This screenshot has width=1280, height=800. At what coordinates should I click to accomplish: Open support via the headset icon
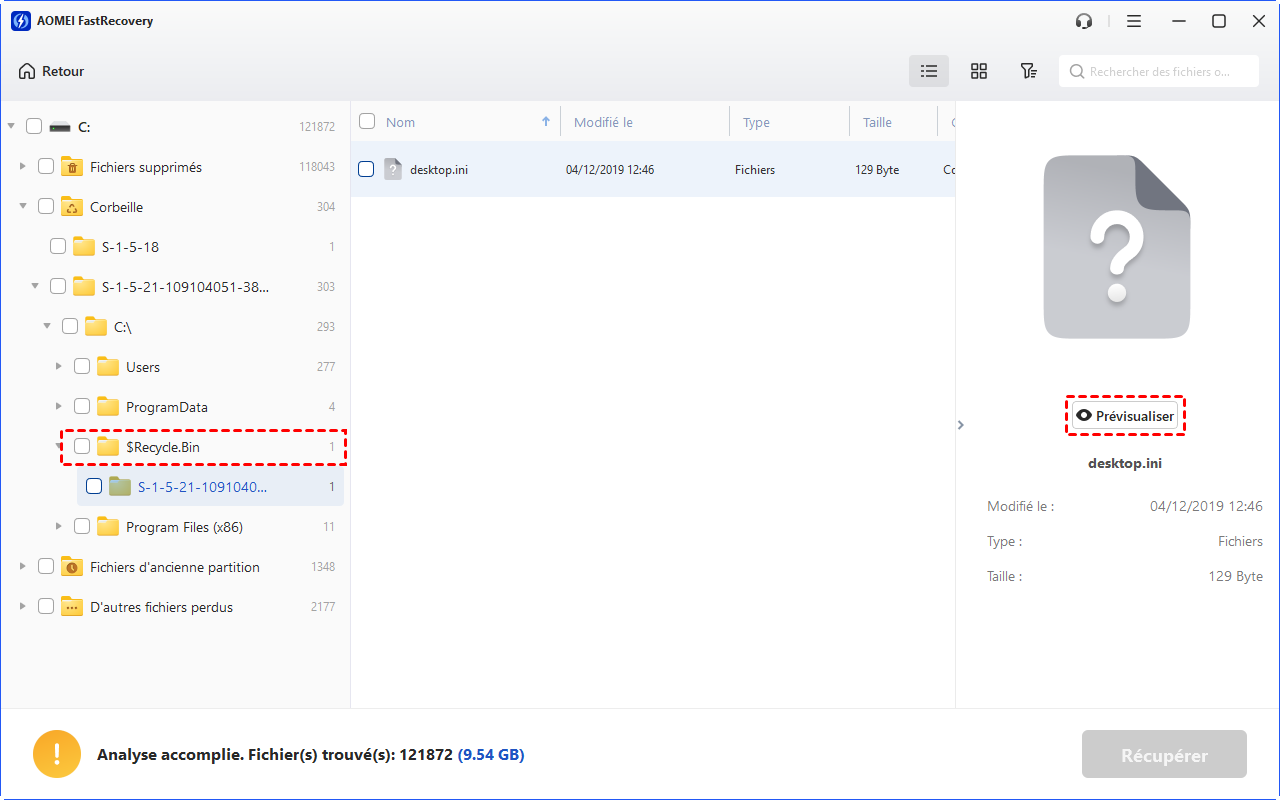[1083, 21]
